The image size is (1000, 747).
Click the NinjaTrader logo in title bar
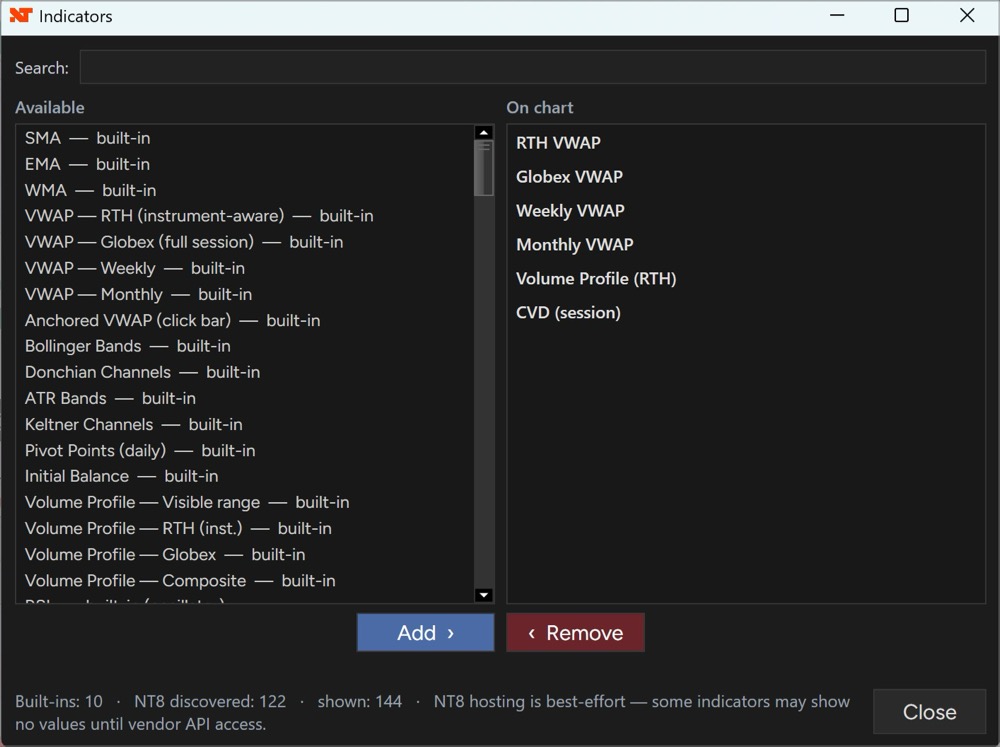[20, 15]
